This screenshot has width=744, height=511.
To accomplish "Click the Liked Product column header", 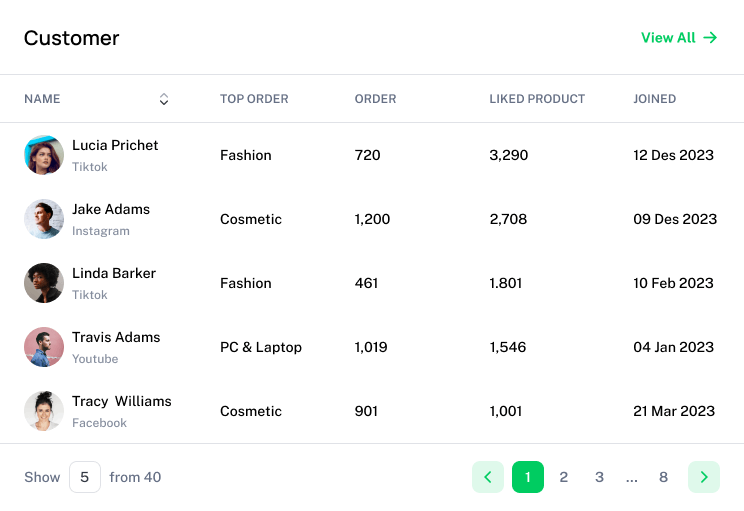I will point(537,99).
